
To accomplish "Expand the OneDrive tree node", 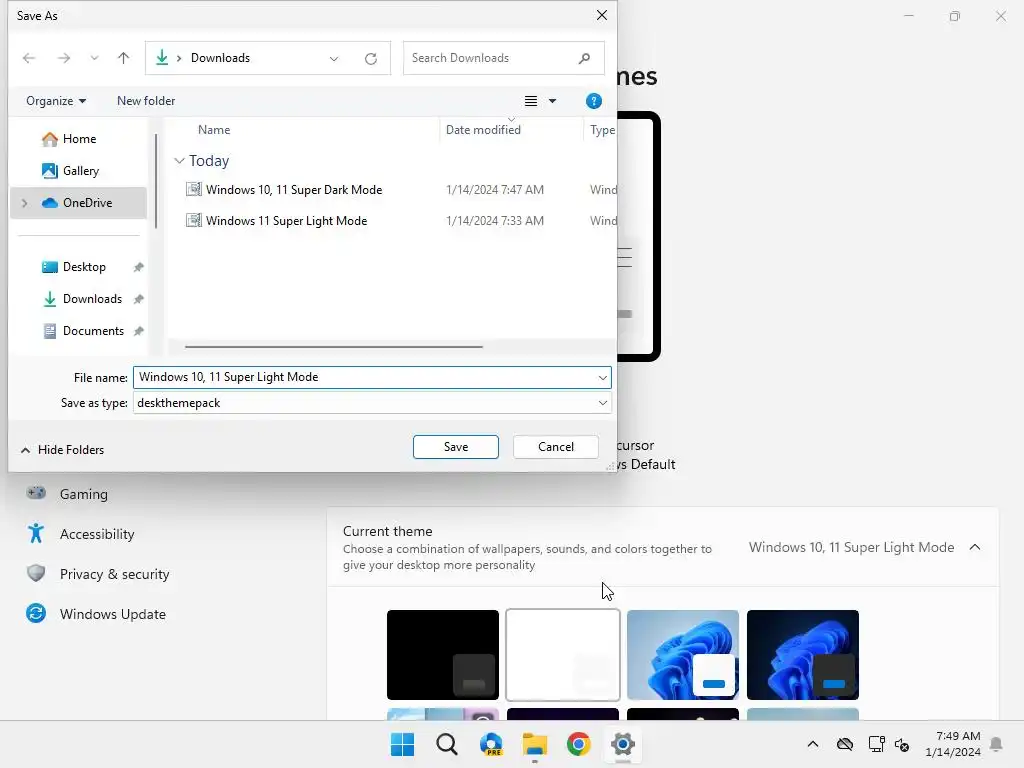I will [25, 203].
